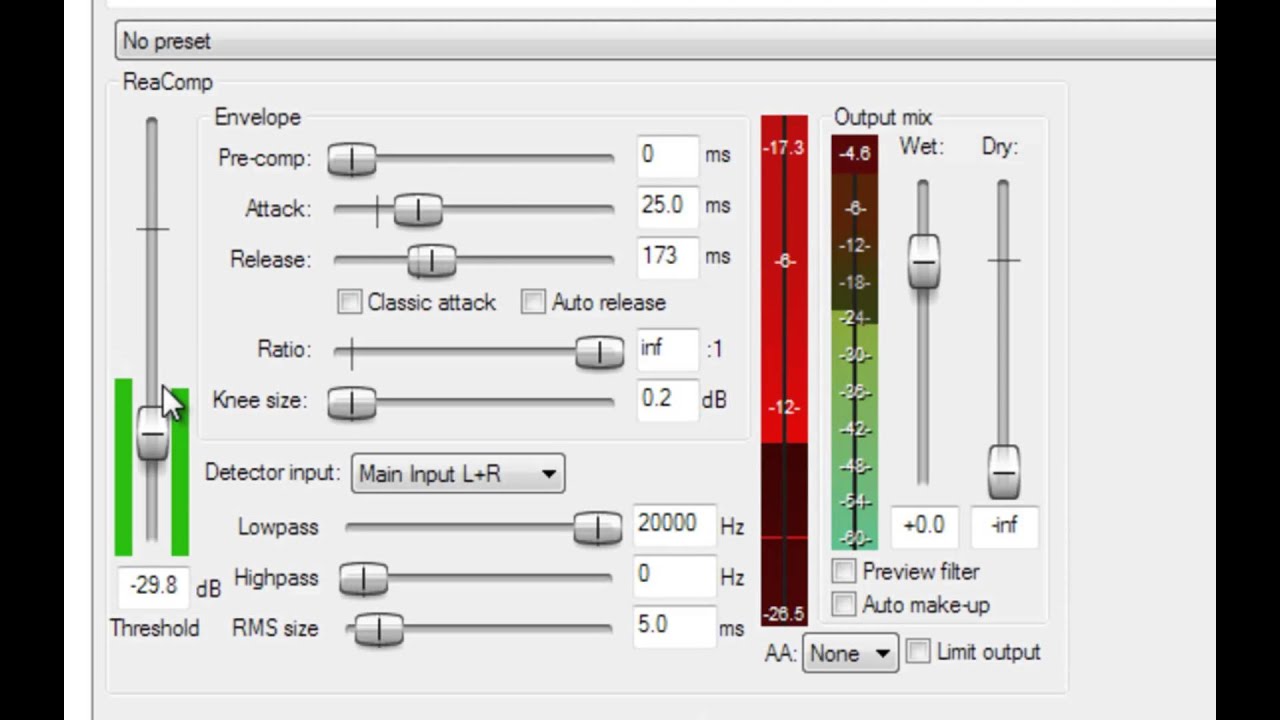Click the RMS size value field
The width and height of the screenshot is (1280, 720).
[x=674, y=626]
